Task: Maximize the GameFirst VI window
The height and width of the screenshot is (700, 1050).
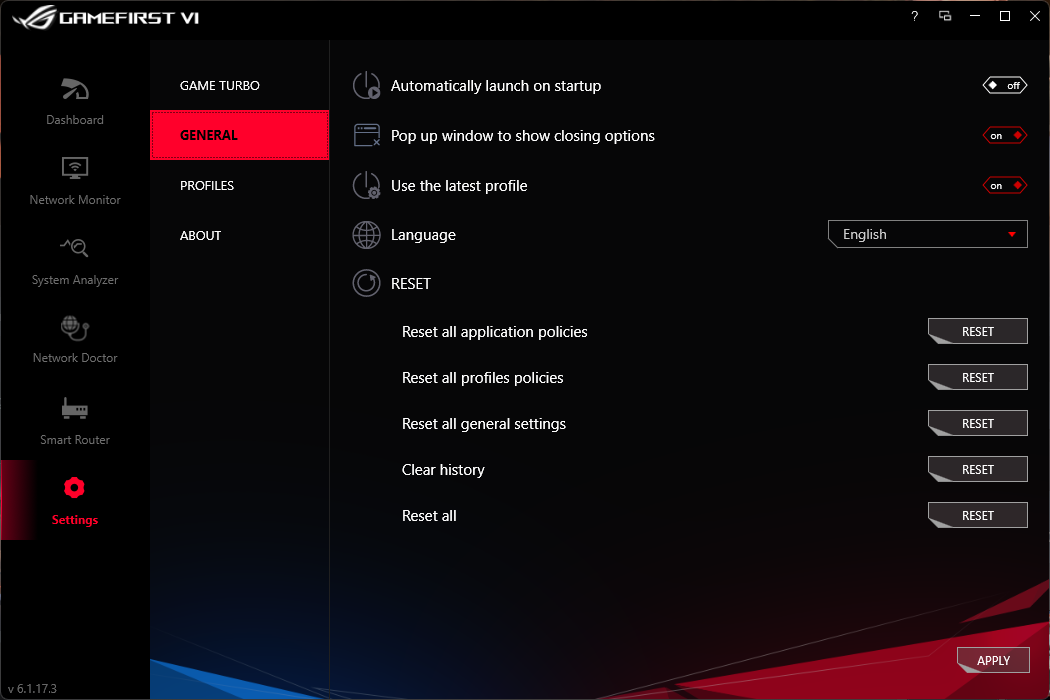Action: click(1004, 16)
